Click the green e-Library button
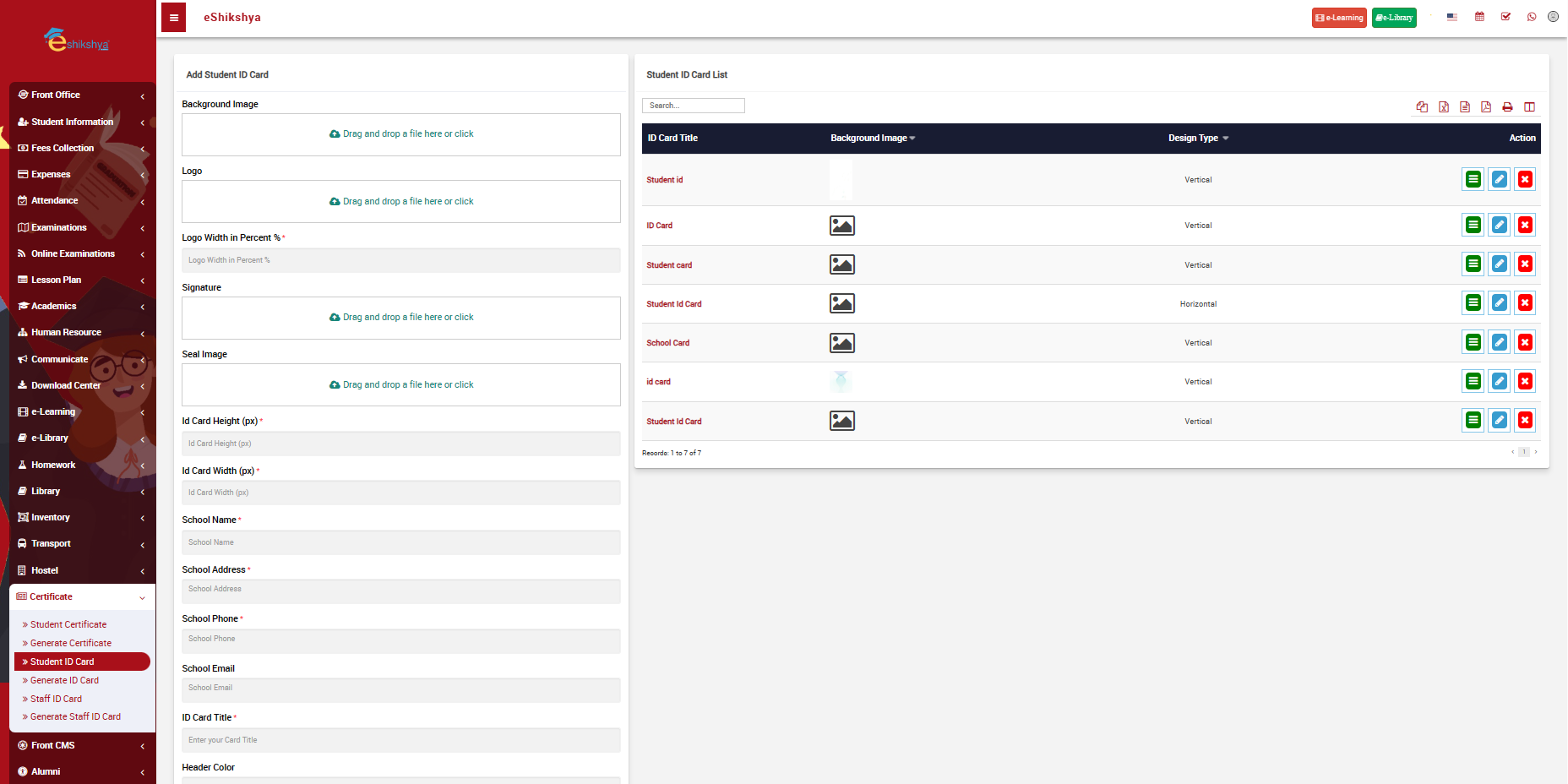This screenshot has height=784, width=1568. (x=1394, y=18)
